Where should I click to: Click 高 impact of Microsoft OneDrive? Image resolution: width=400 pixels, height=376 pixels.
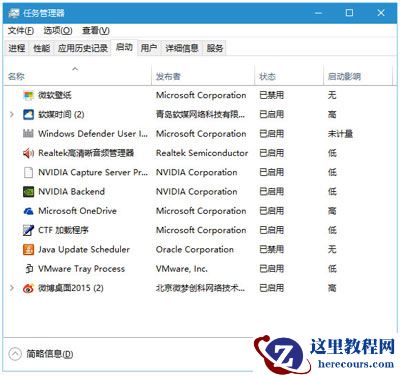tap(332, 211)
